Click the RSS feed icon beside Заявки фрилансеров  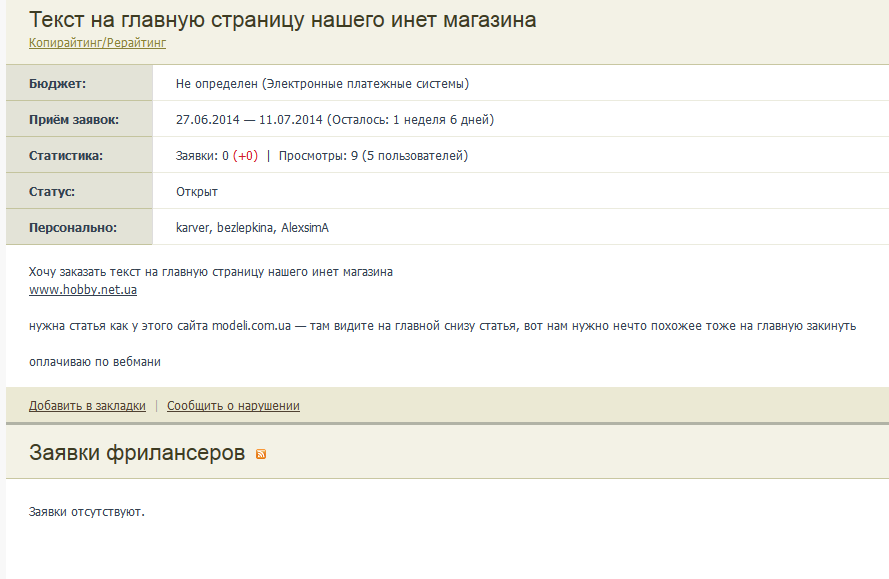tap(261, 455)
